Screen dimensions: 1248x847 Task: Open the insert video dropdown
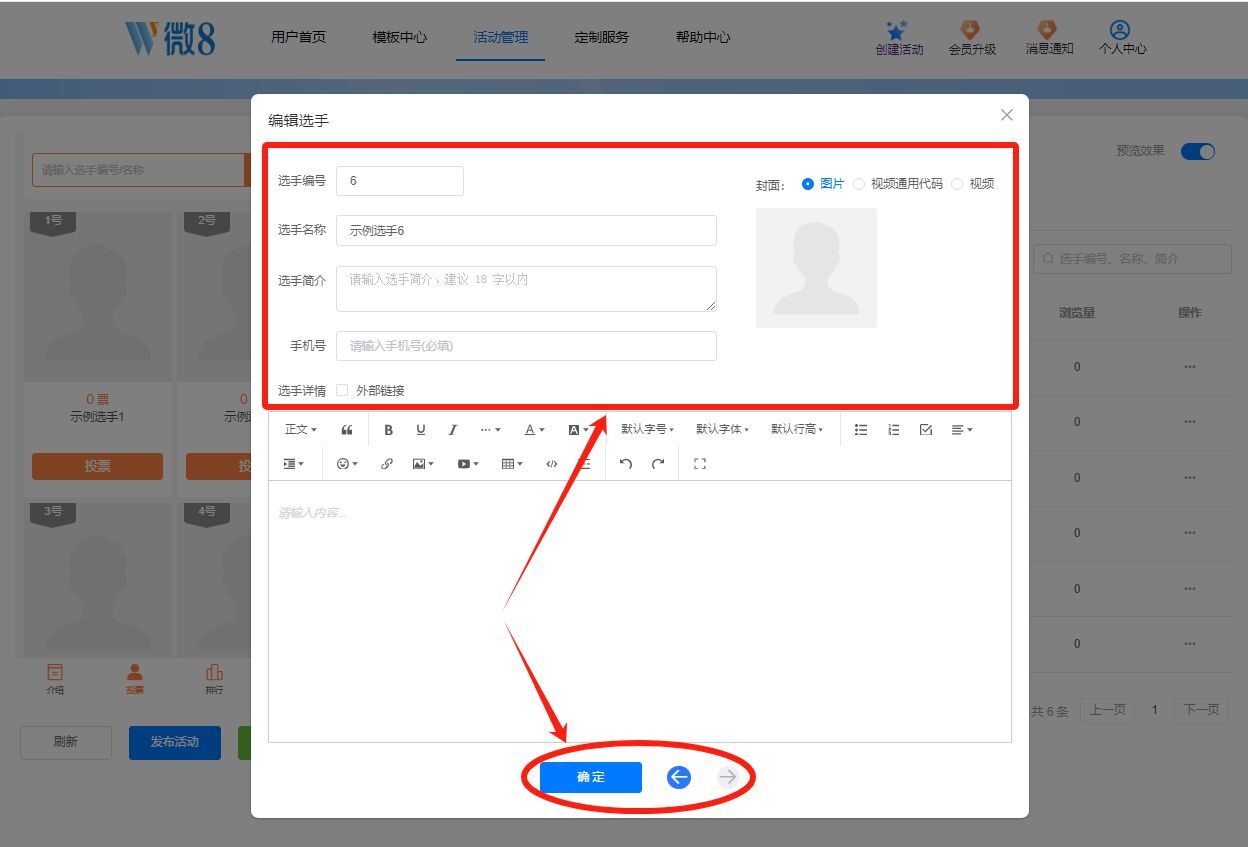[468, 464]
